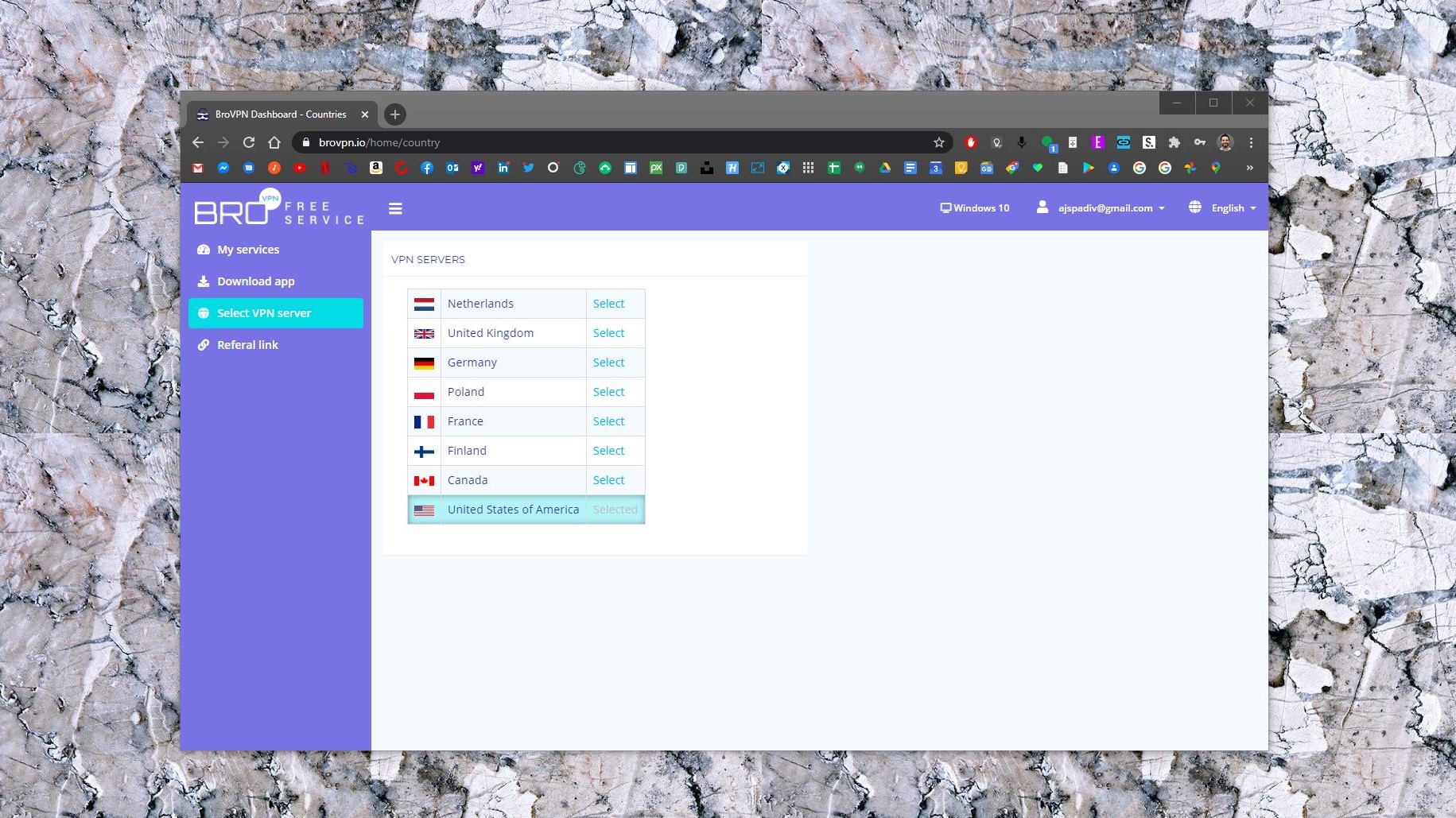1456x818 pixels.
Task: Open the Gmail bookmark icon
Action: tap(198, 168)
